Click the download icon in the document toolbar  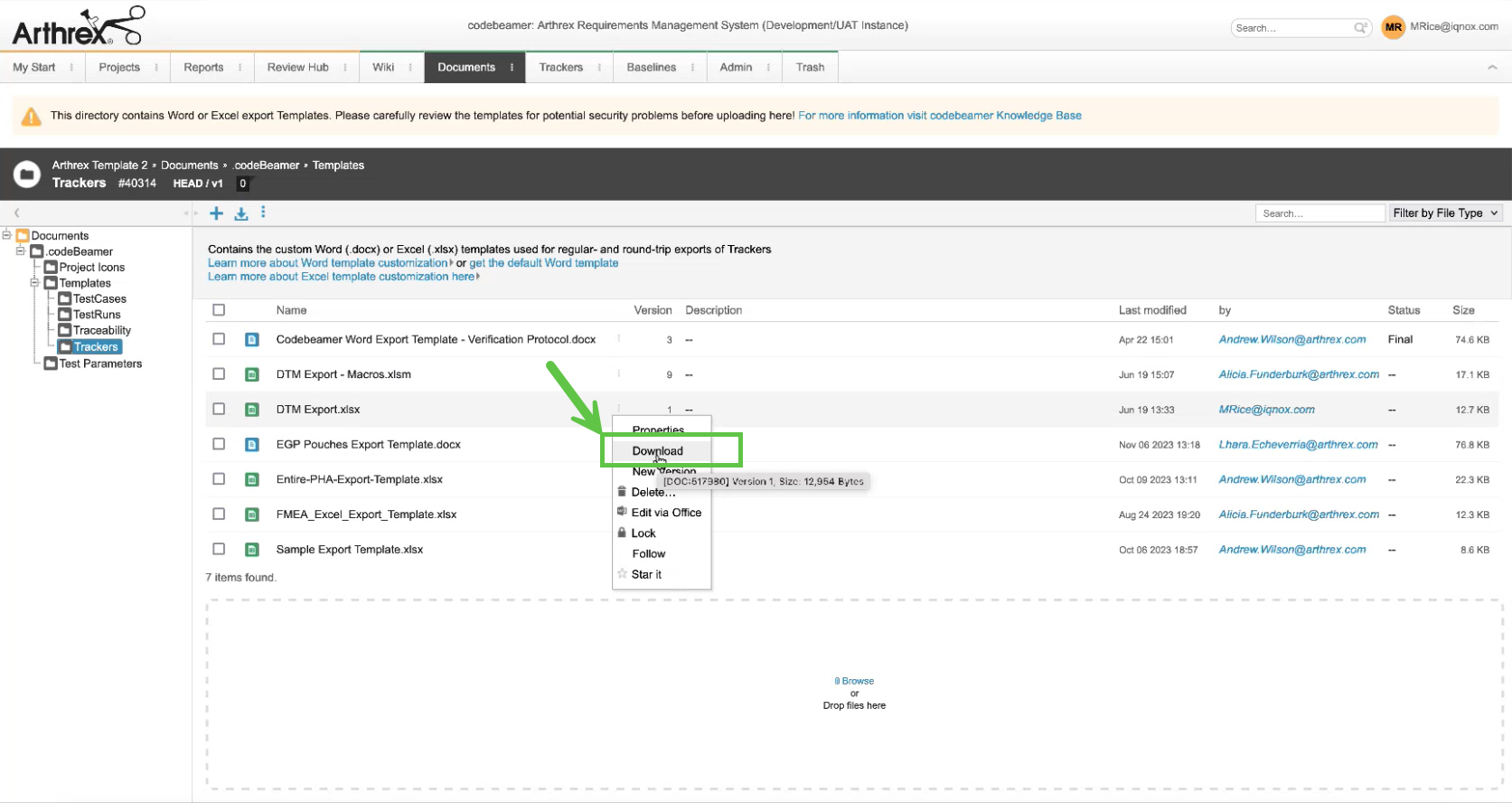pos(241,213)
